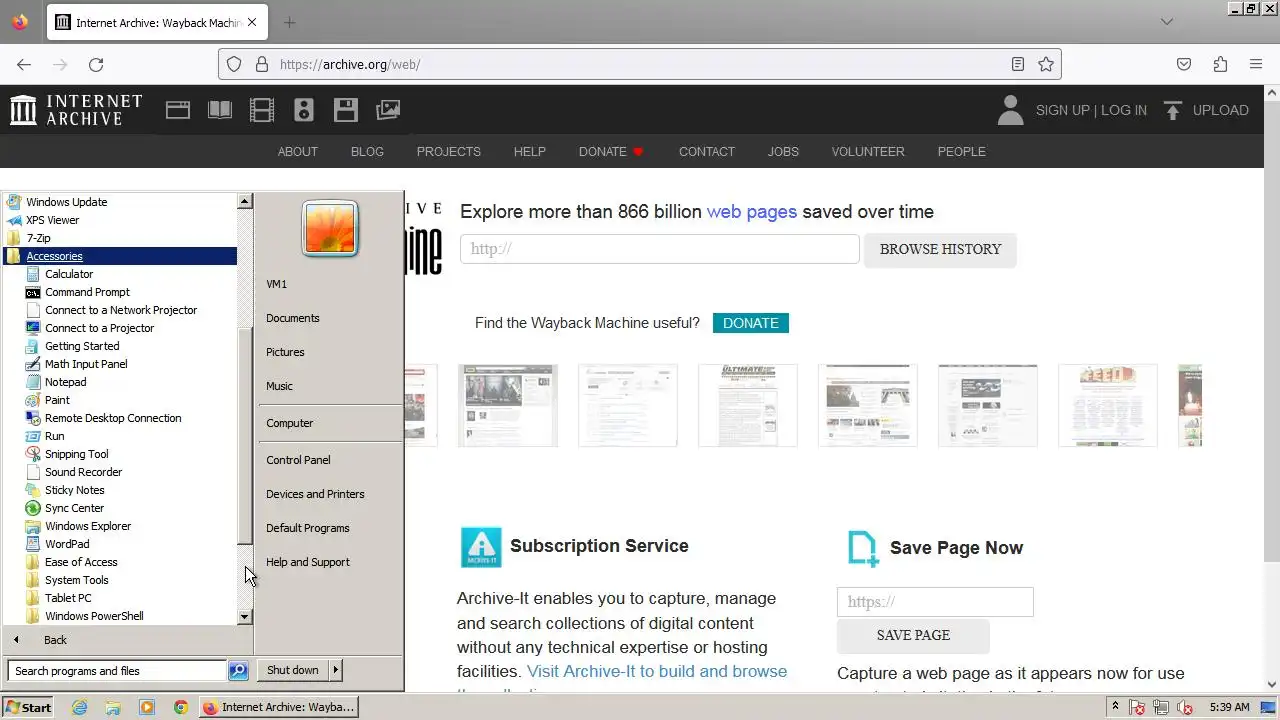Image resolution: width=1280 pixels, height=720 pixels.
Task: Open XPS Viewer
Action: click(x=52, y=220)
